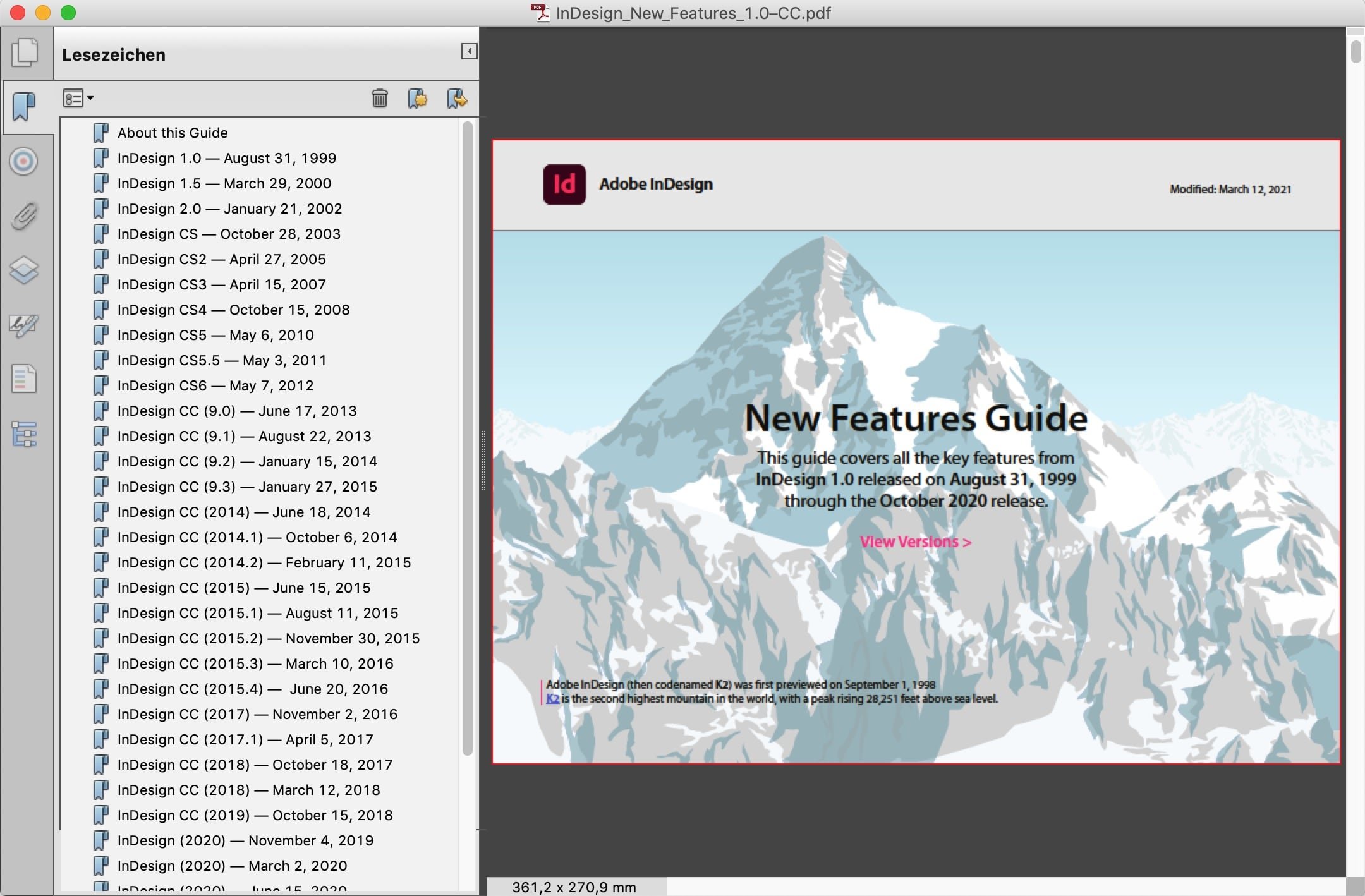Image resolution: width=1365 pixels, height=896 pixels.
Task: Open bookmark InDesign (2020) — November 4, 2019
Action: pos(245,840)
